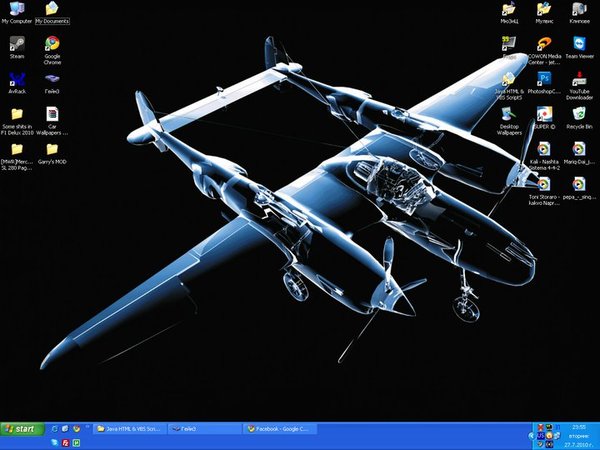Click the clock showing 23:55

point(579,427)
